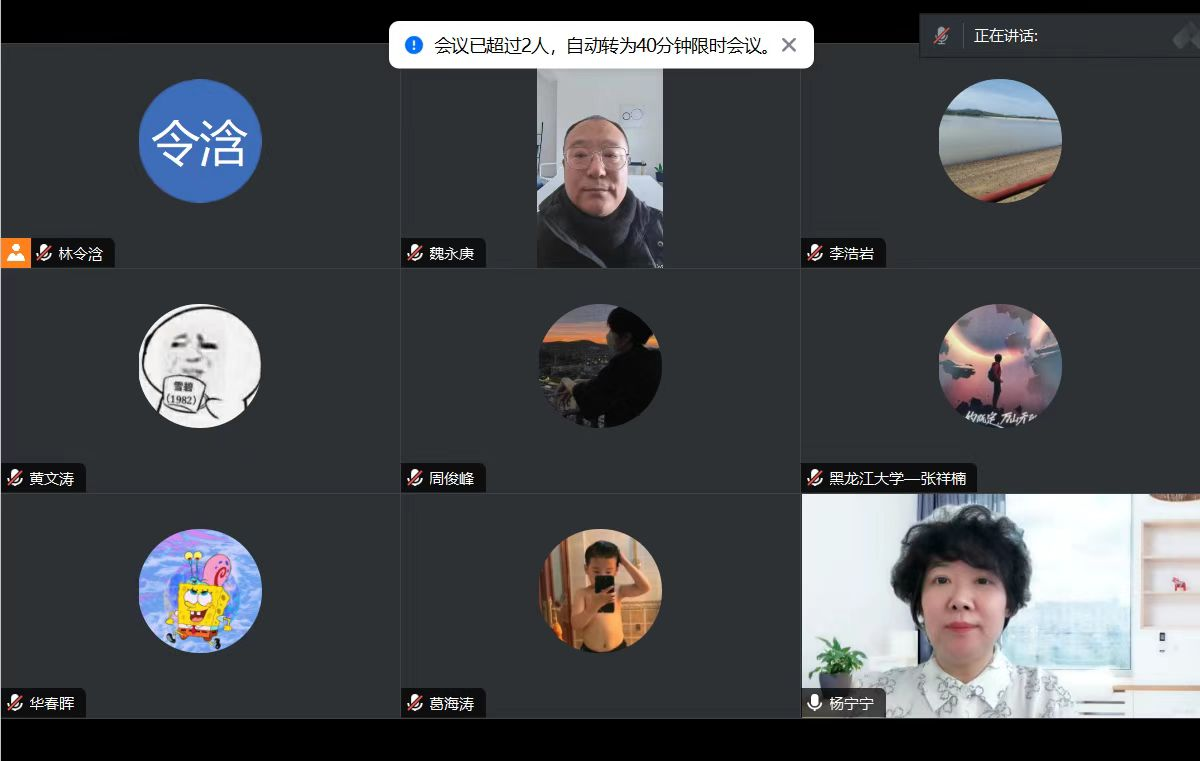Click muted mic icon next to 魏永庚
The height and width of the screenshot is (761, 1200).
[x=415, y=253]
